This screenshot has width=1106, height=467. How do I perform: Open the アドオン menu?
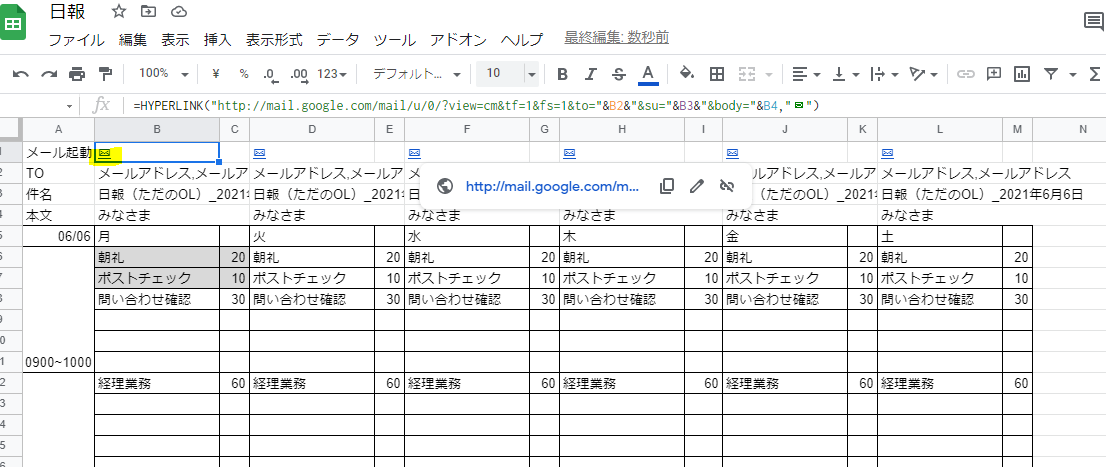(x=458, y=40)
